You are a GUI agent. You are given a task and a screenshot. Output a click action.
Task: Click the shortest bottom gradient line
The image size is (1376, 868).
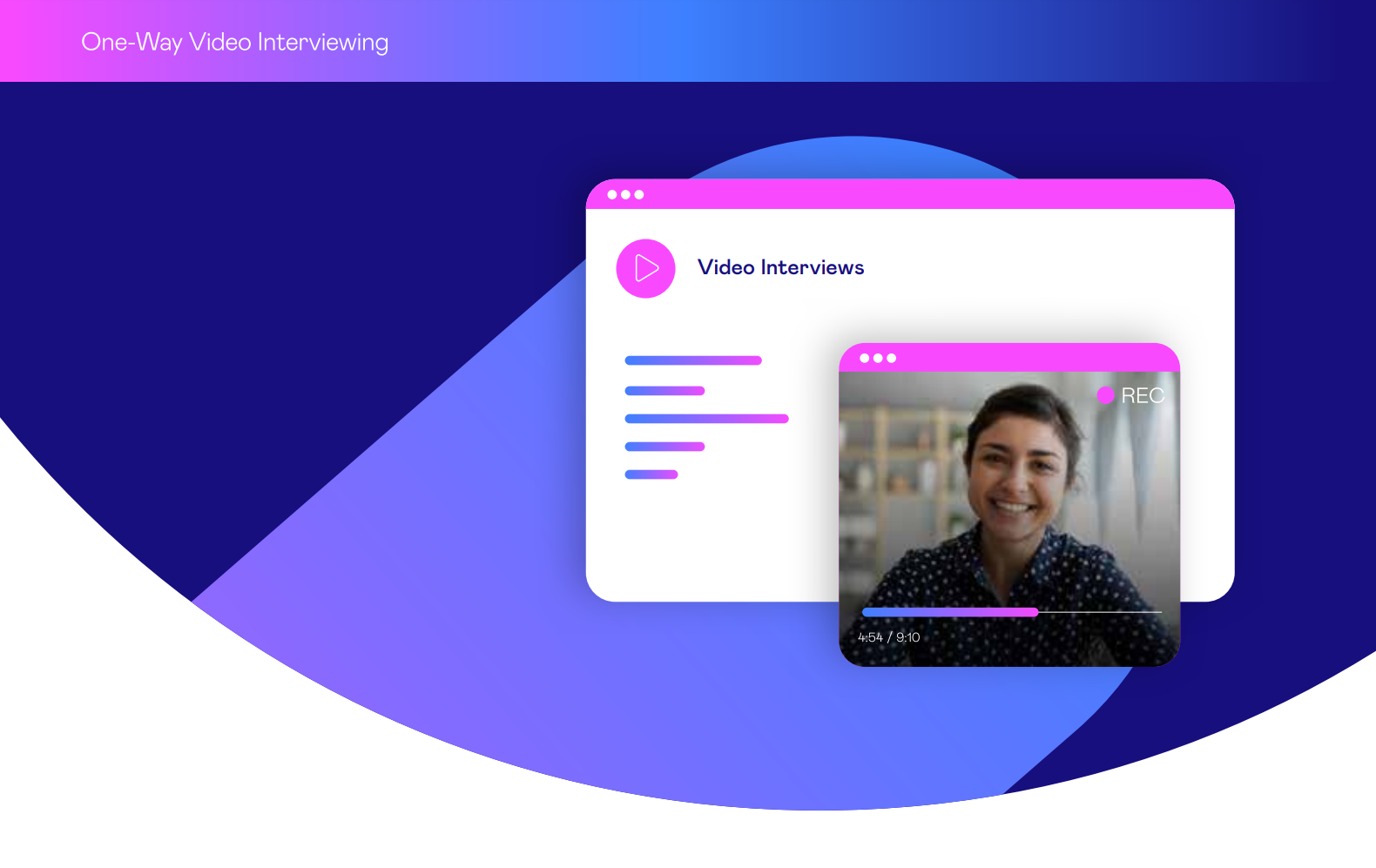coord(651,474)
